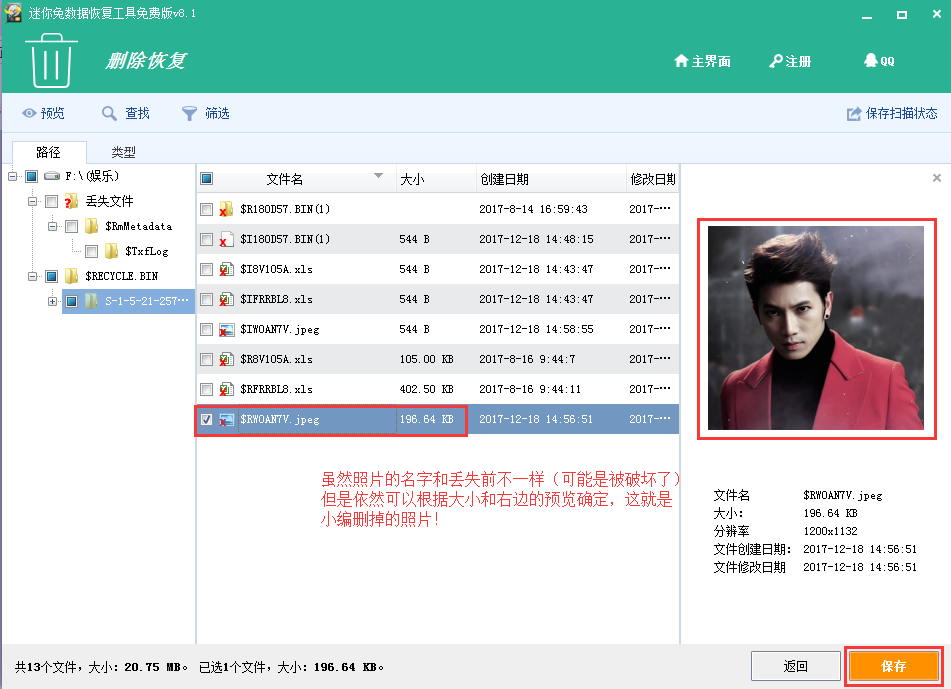Screen dimensions: 951x689
Task: Collapse the F:\ drive tree node
Action: coord(12,176)
